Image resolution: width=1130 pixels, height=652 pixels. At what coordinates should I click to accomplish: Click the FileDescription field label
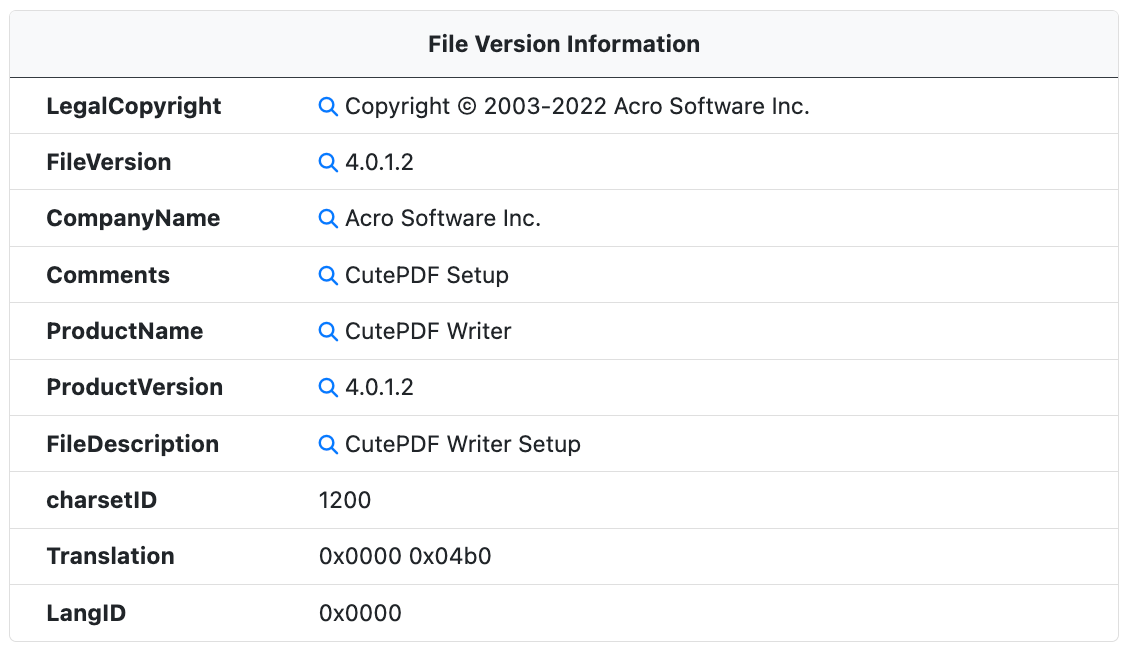pyautogui.click(x=133, y=444)
